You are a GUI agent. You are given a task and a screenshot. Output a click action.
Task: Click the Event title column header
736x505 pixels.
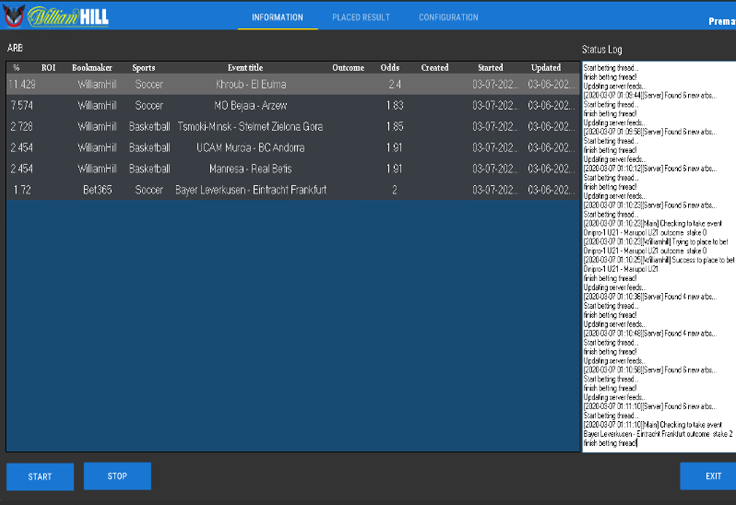(245, 68)
